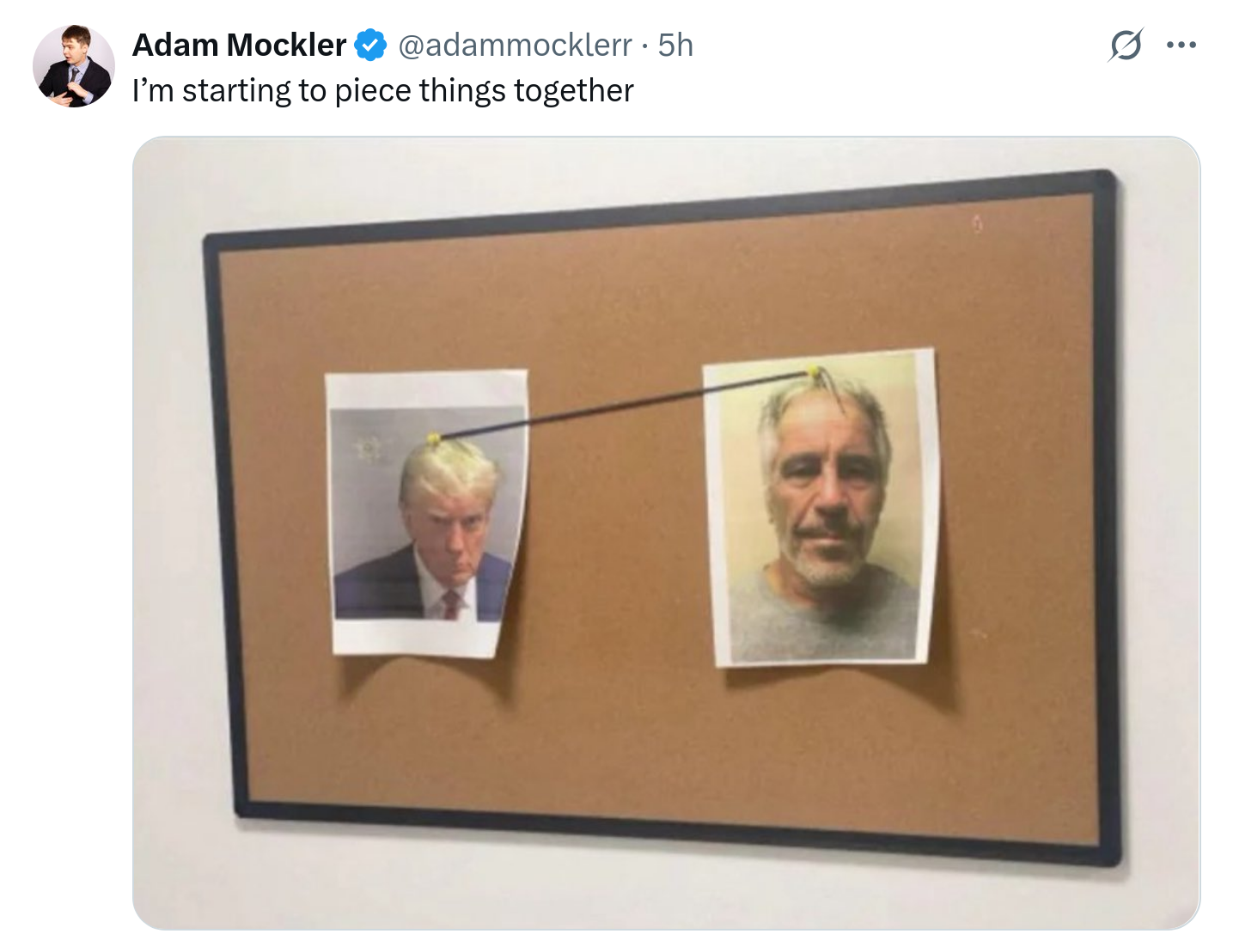Click the blue verified checkmark badge
The height and width of the screenshot is (952, 1233).
[x=370, y=45]
